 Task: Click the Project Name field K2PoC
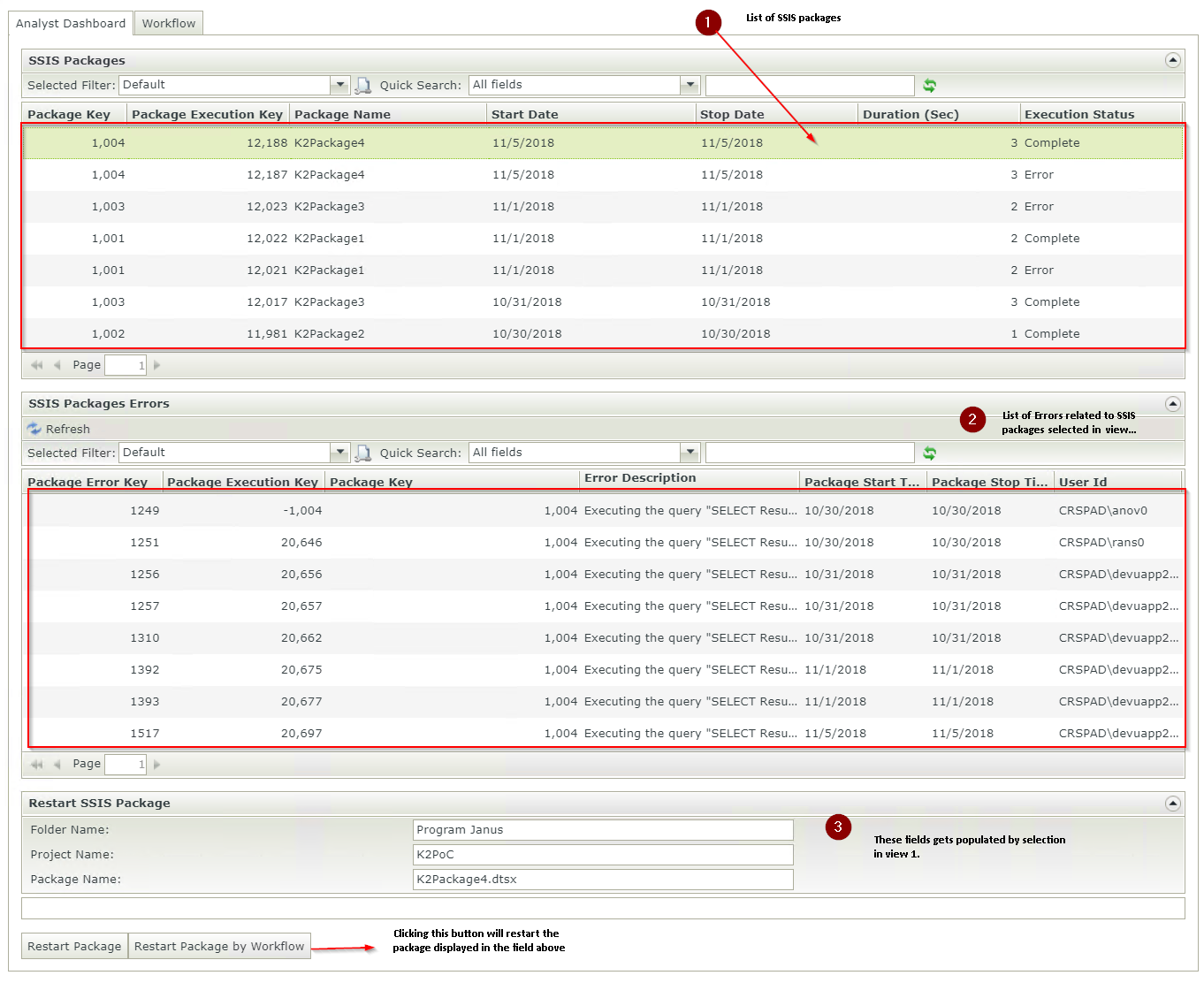tap(603, 855)
